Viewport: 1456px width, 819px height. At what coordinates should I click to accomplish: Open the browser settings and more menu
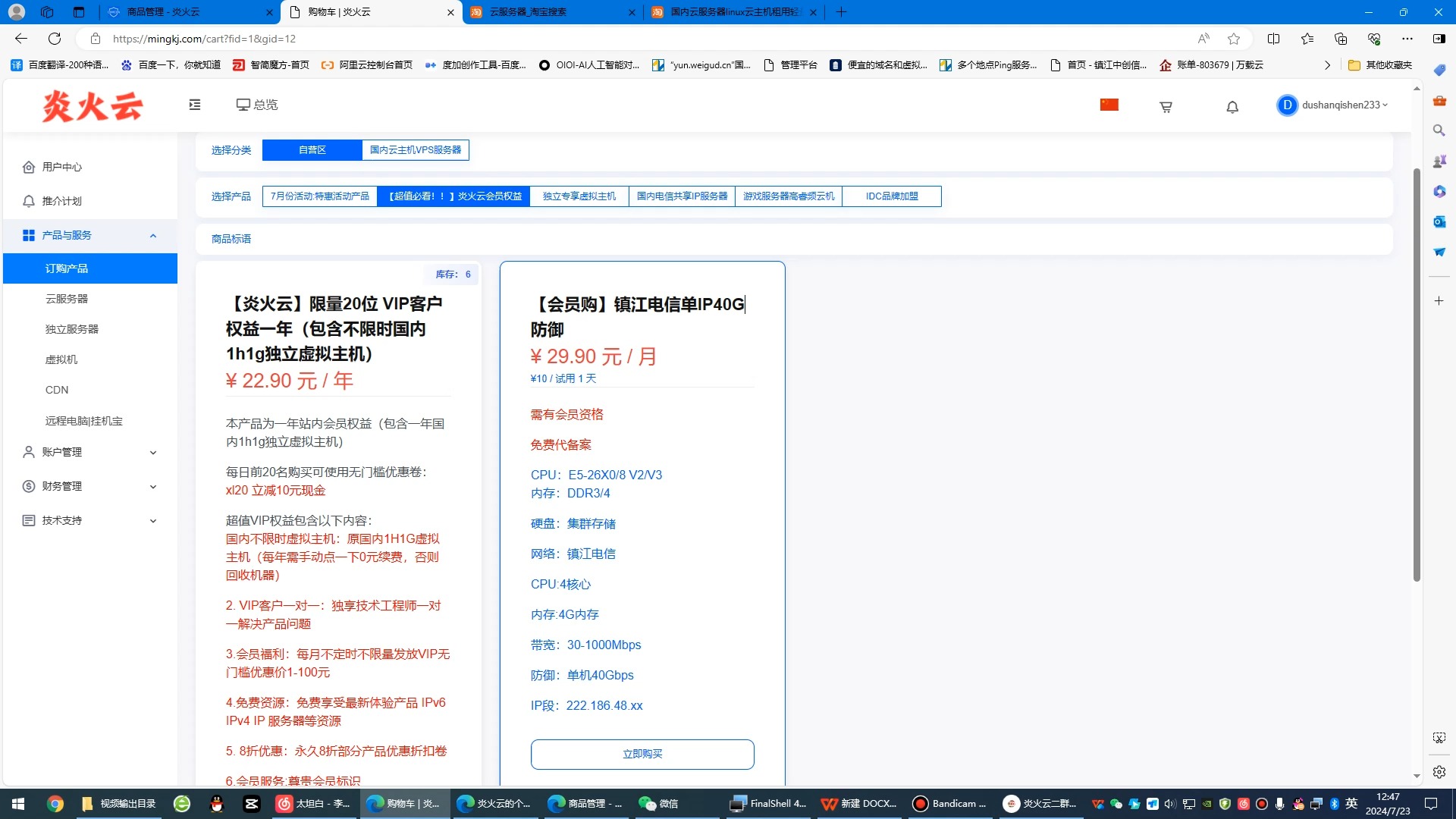point(1407,39)
